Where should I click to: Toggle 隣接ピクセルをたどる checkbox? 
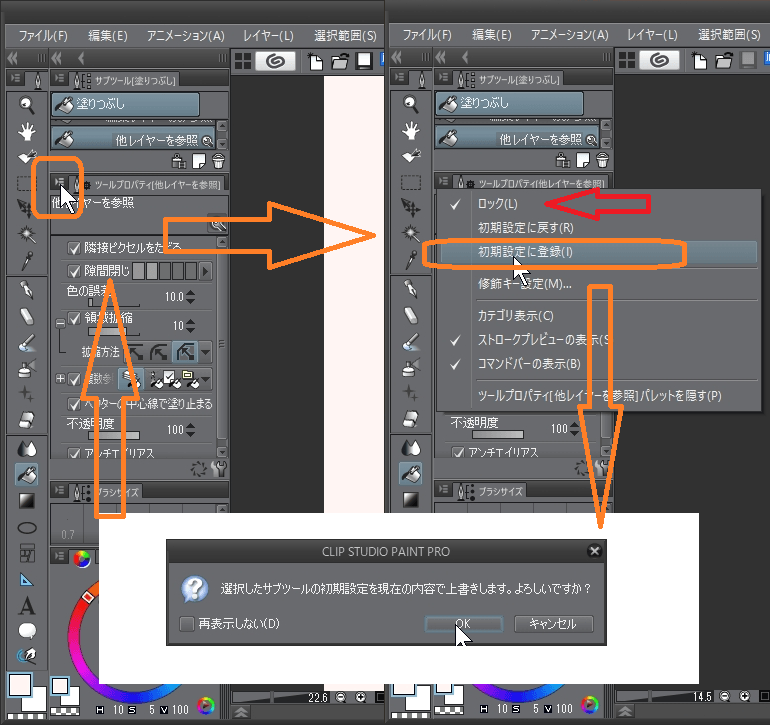point(74,248)
